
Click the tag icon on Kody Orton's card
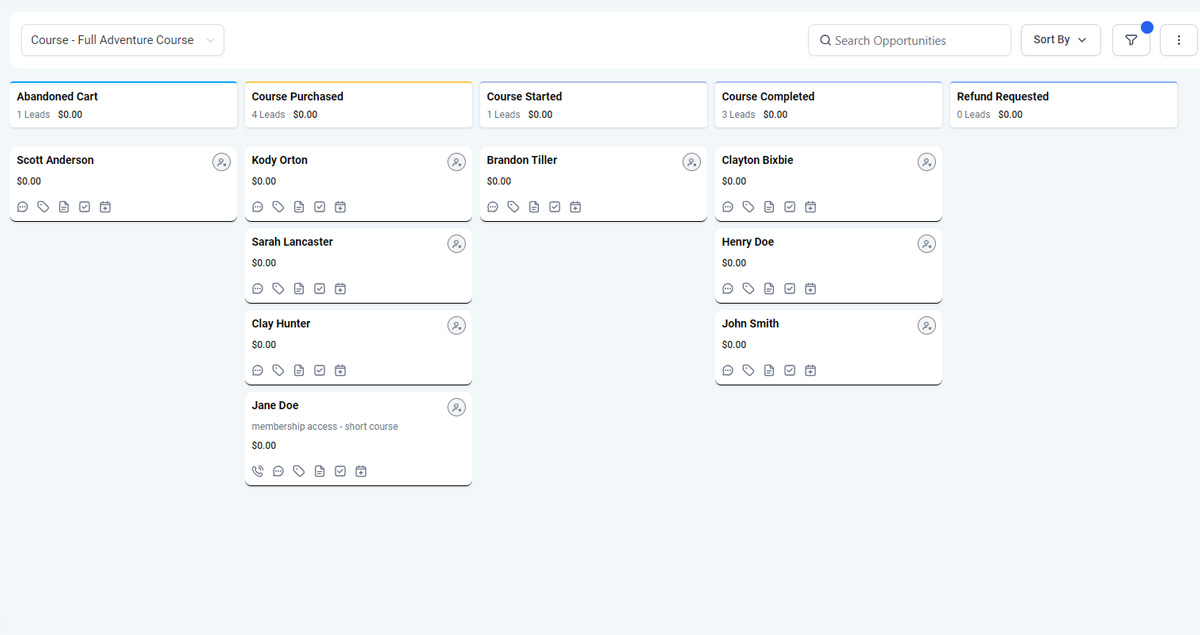click(278, 207)
